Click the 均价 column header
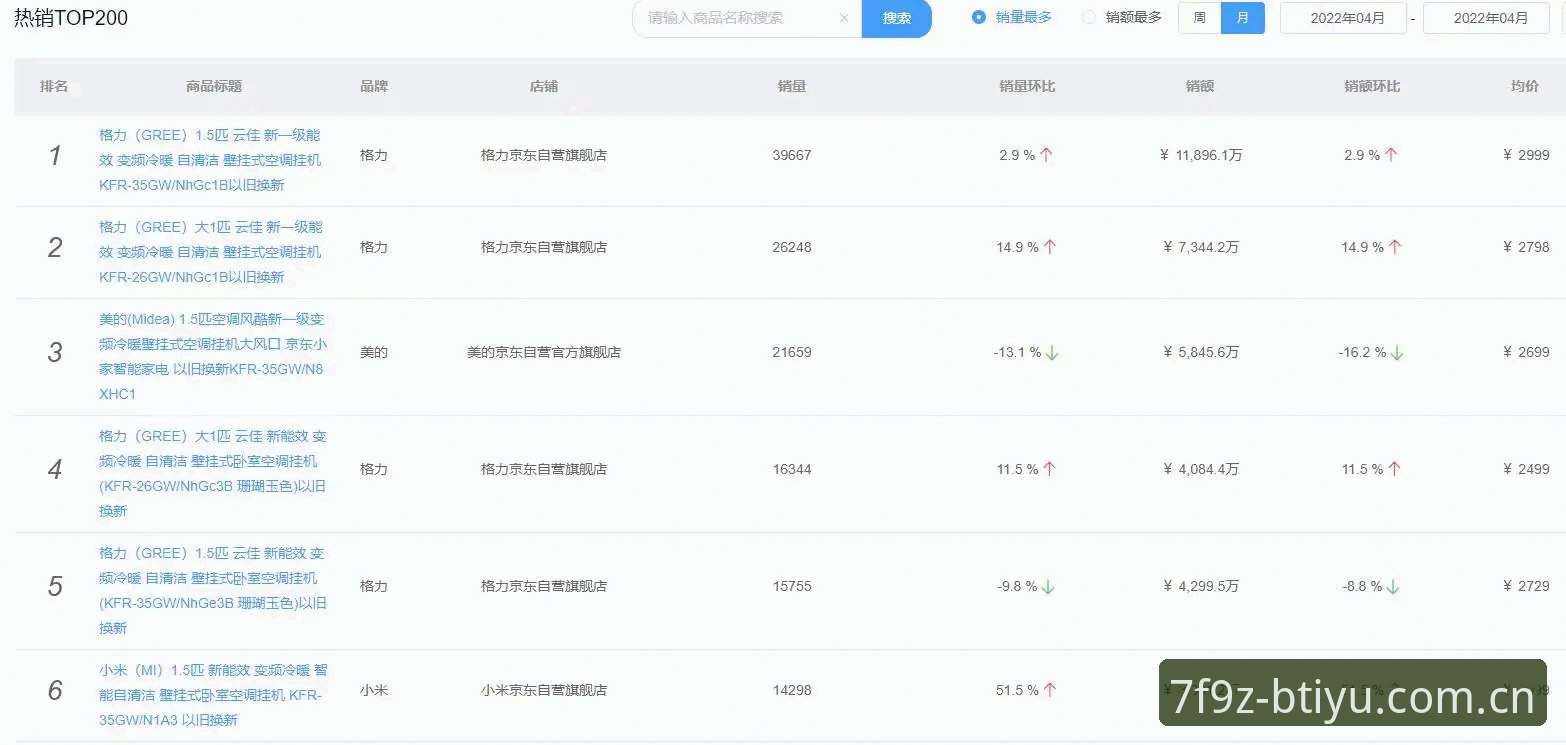 tap(1525, 86)
